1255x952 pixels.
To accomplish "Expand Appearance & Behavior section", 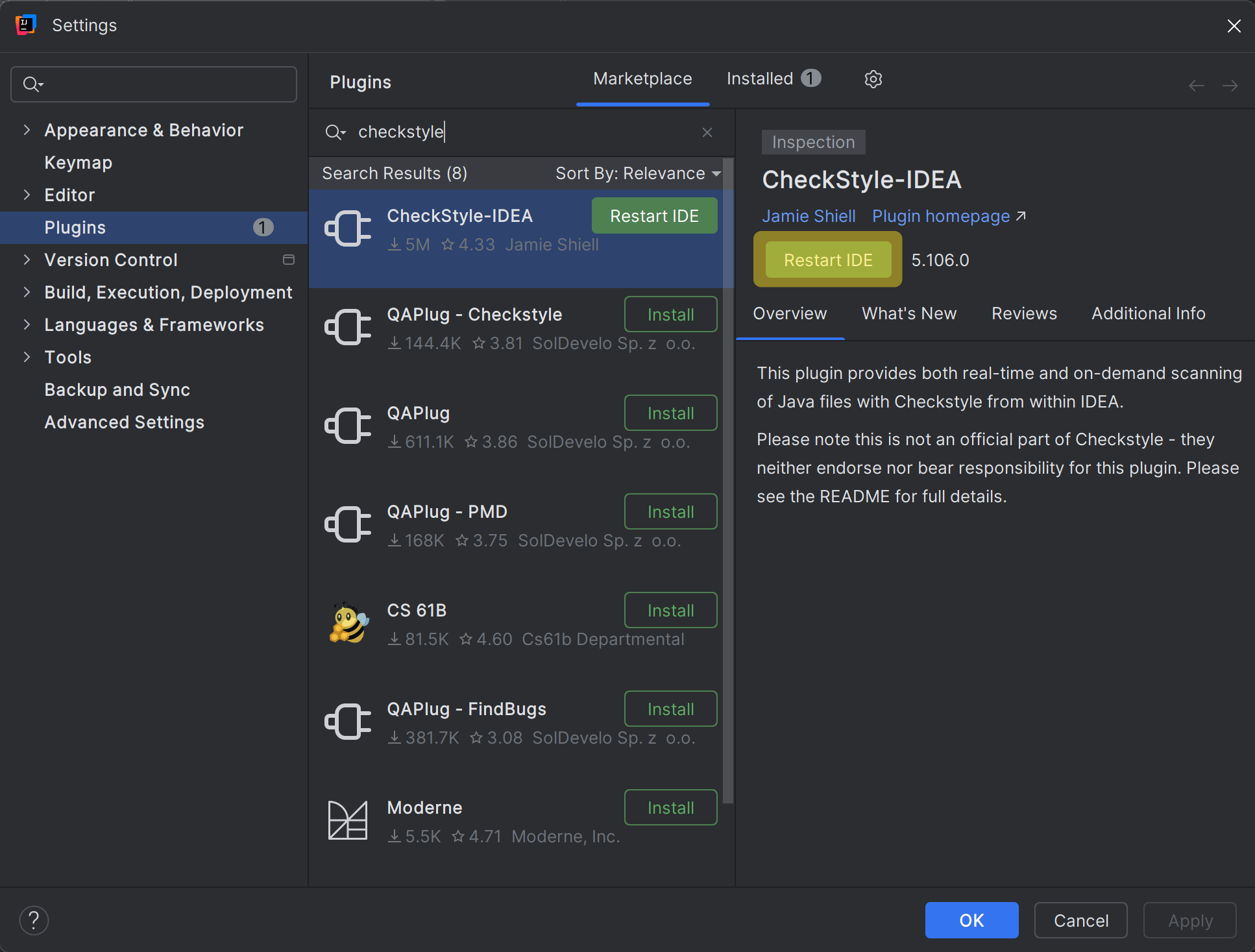I will point(27,130).
